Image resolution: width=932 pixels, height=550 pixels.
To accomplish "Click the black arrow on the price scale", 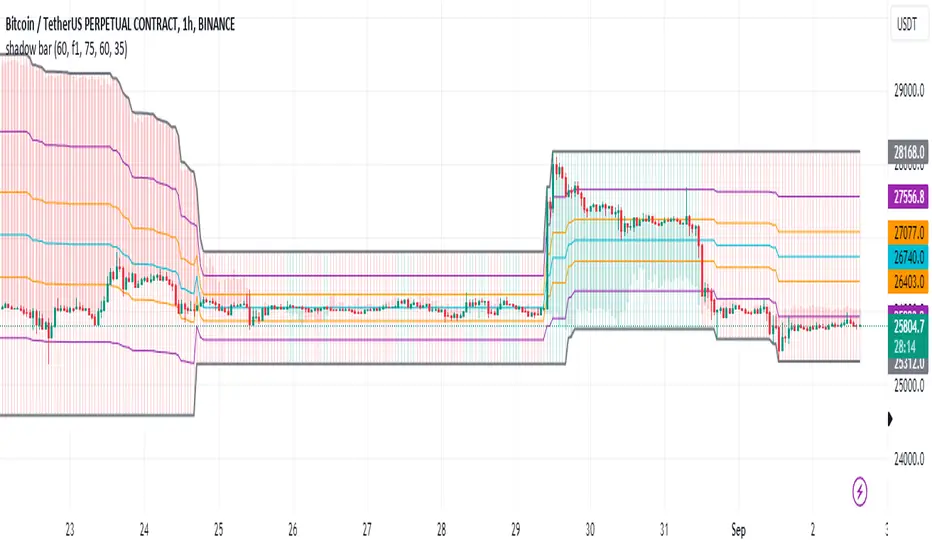I will tap(891, 420).
